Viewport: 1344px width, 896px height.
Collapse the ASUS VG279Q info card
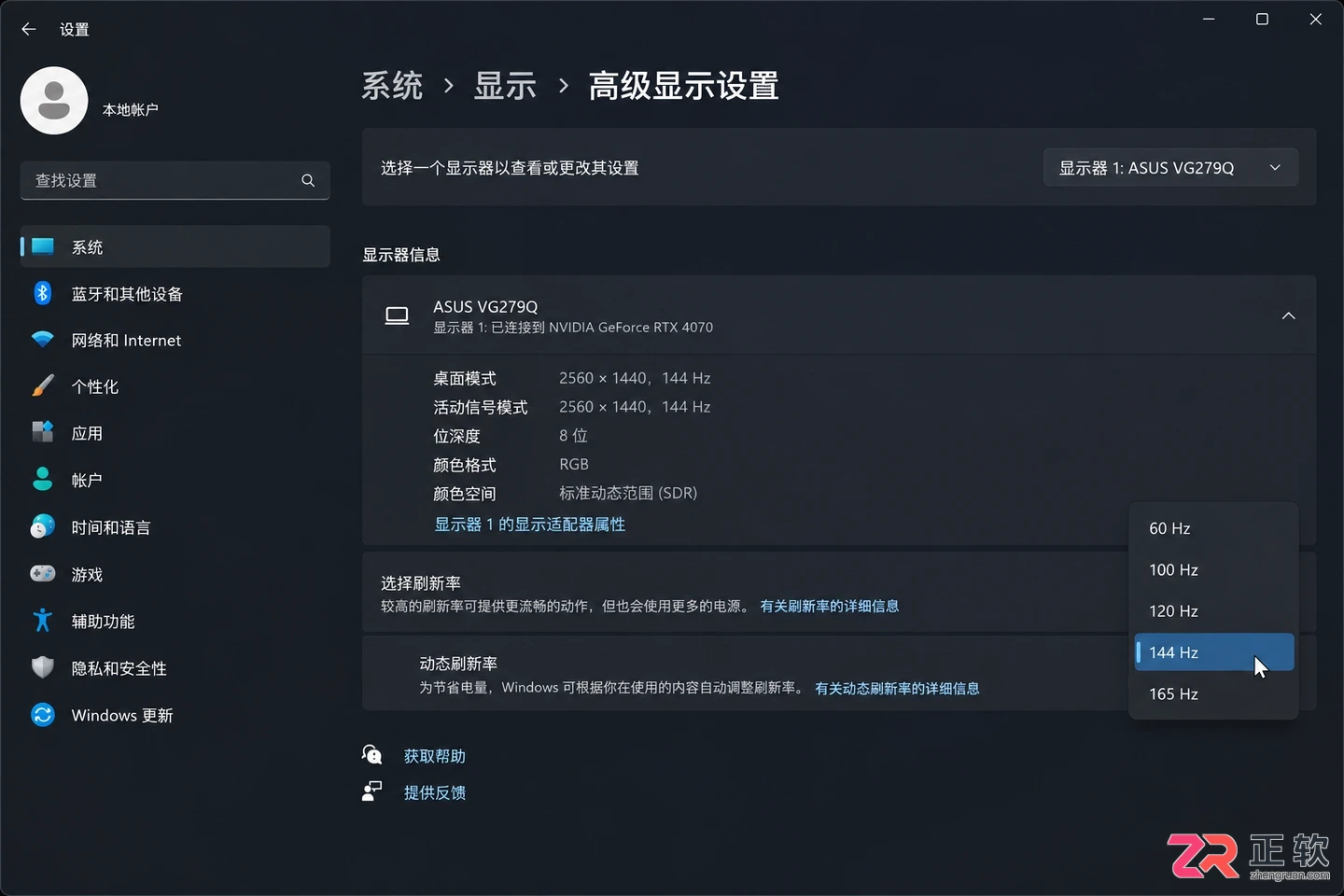point(1288,315)
